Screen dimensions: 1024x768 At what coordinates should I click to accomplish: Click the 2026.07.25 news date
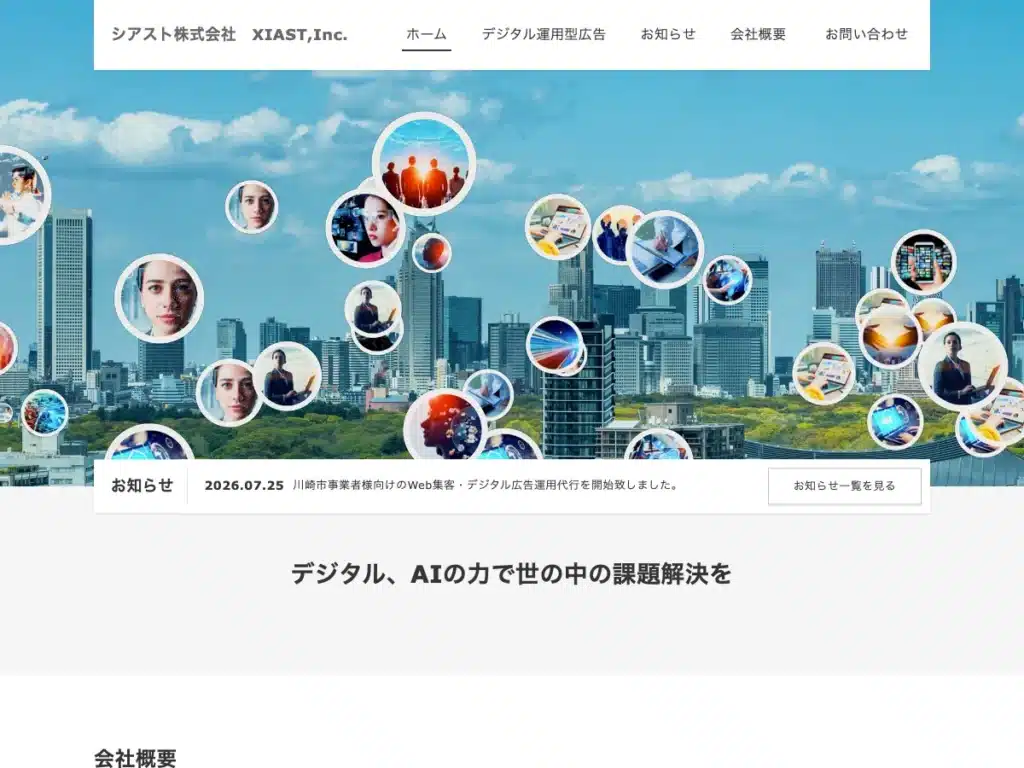[x=244, y=486]
